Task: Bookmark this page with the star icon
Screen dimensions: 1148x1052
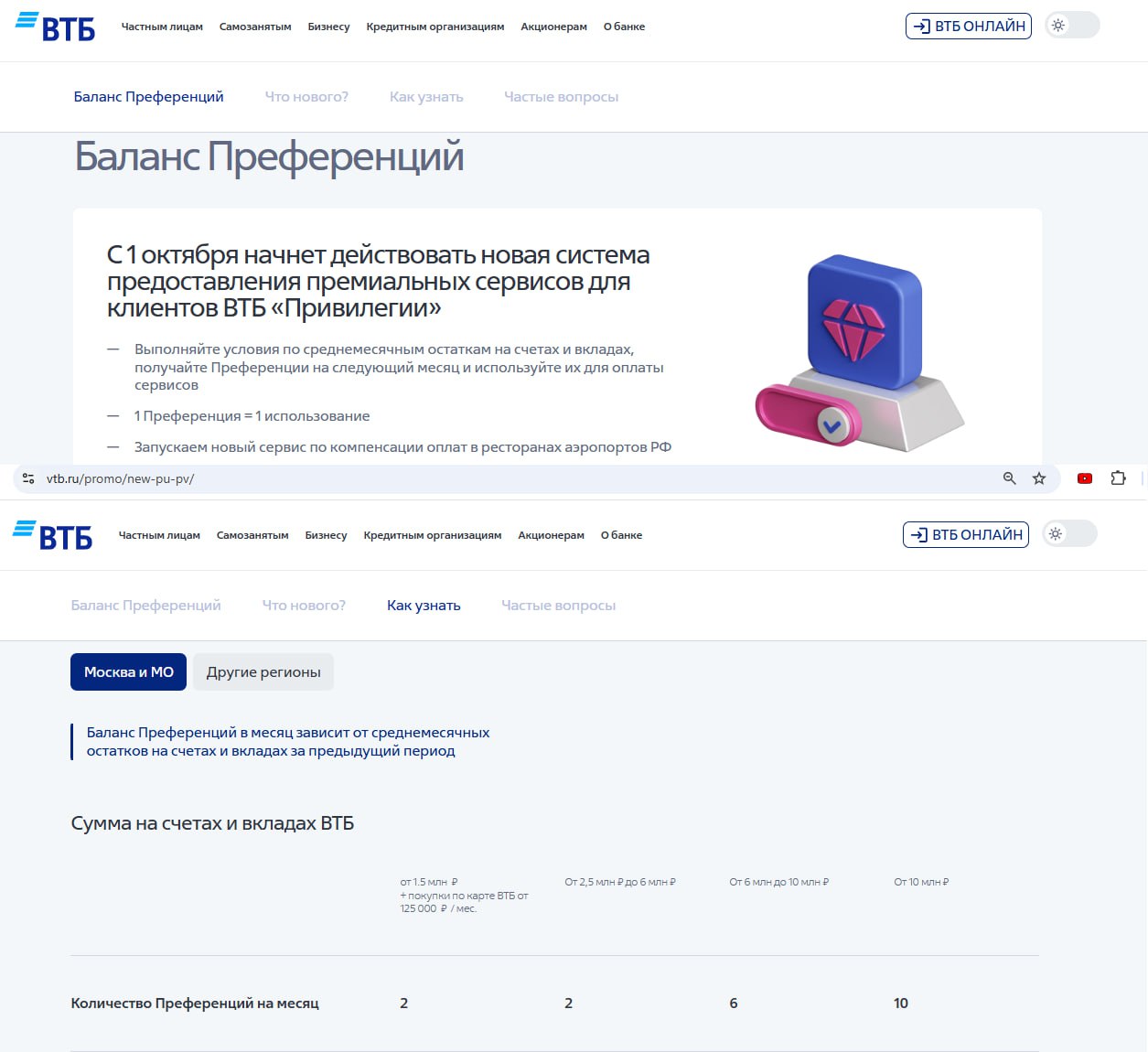Action: click(x=1039, y=478)
